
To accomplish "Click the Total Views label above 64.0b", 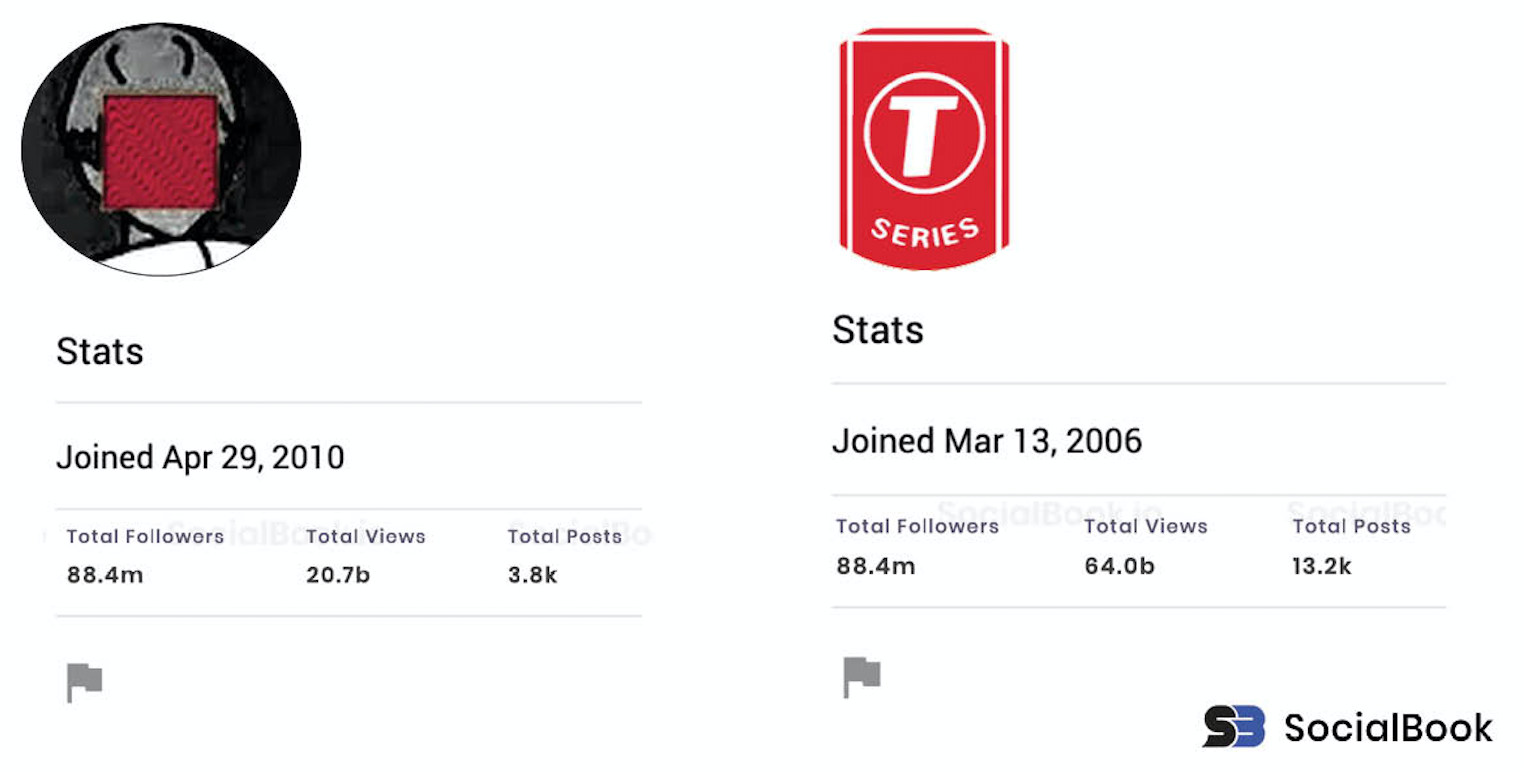I will click(1146, 526).
